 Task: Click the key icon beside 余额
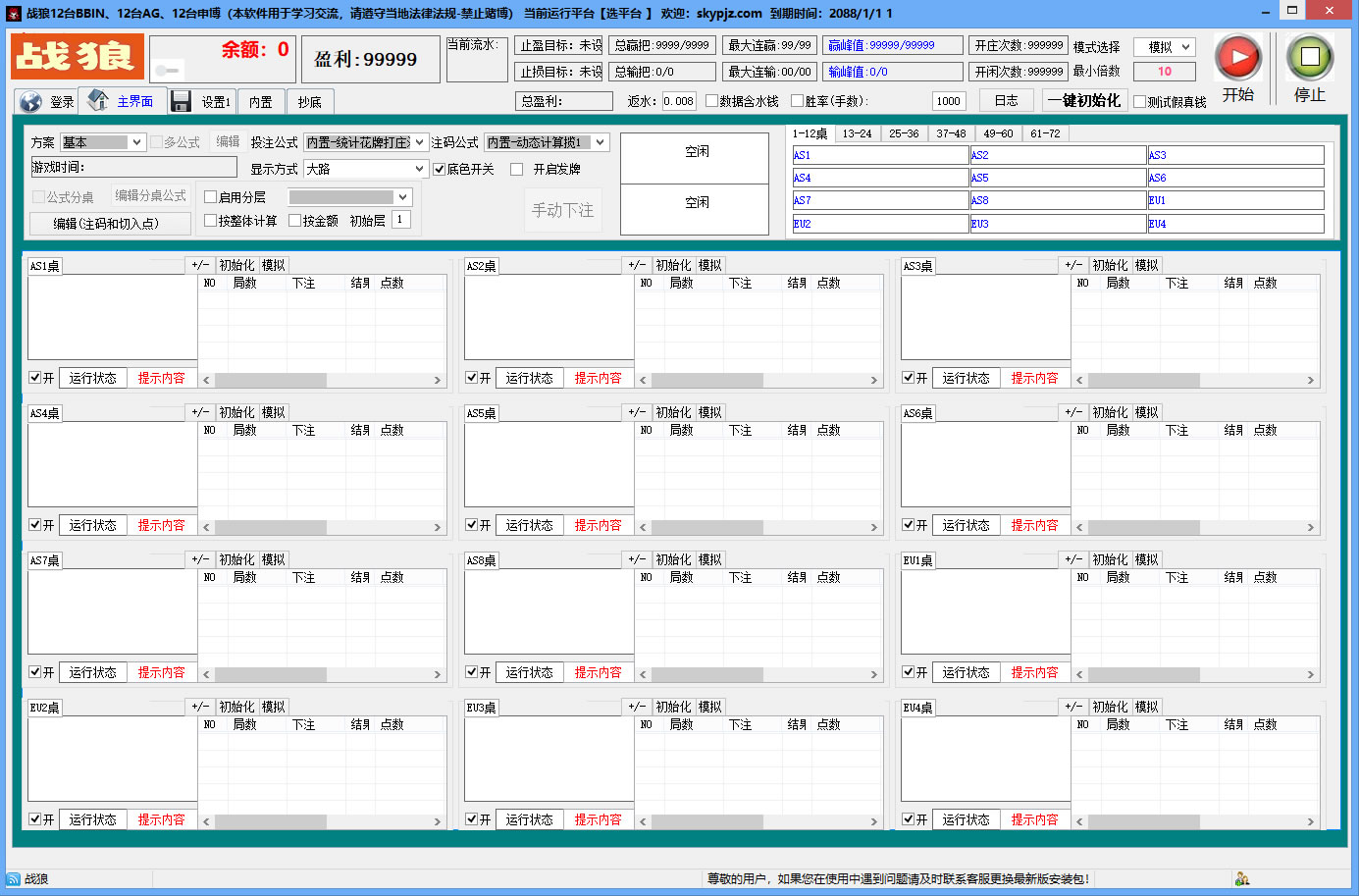pos(169,70)
